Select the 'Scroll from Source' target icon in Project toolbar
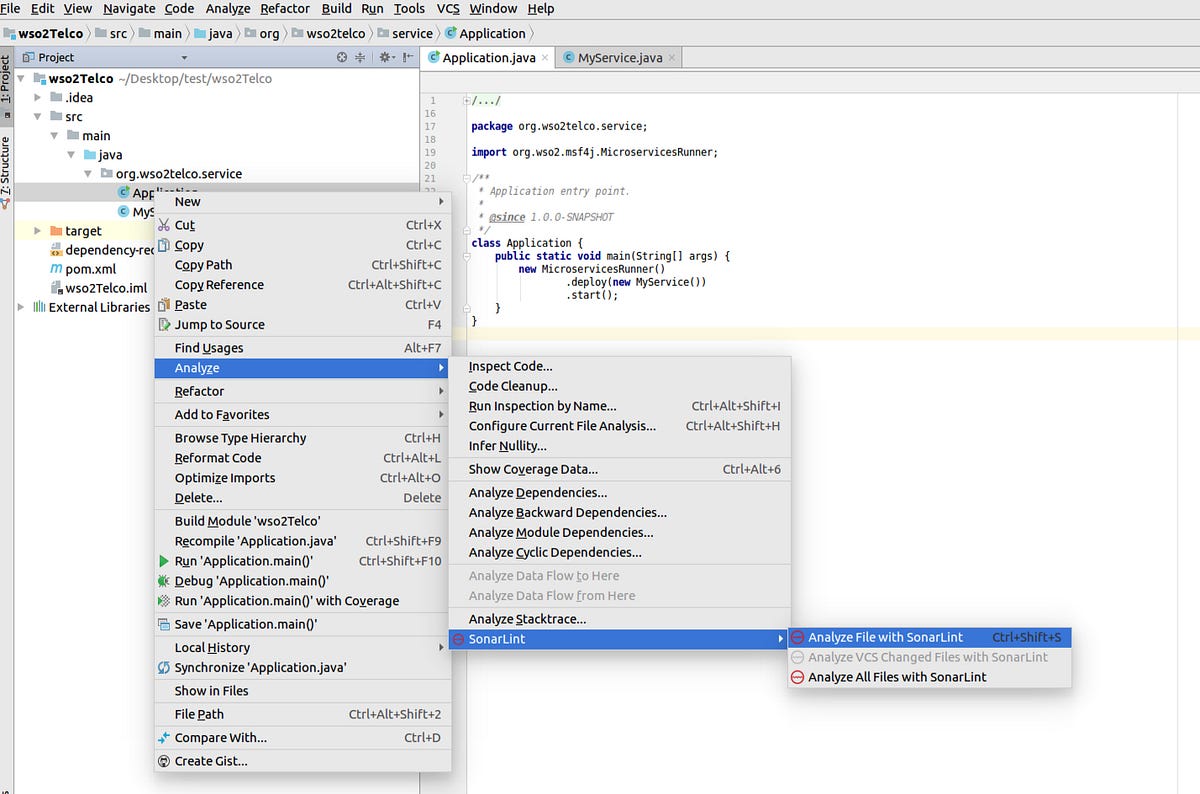Screen dimensions: 1200x794 point(342,57)
